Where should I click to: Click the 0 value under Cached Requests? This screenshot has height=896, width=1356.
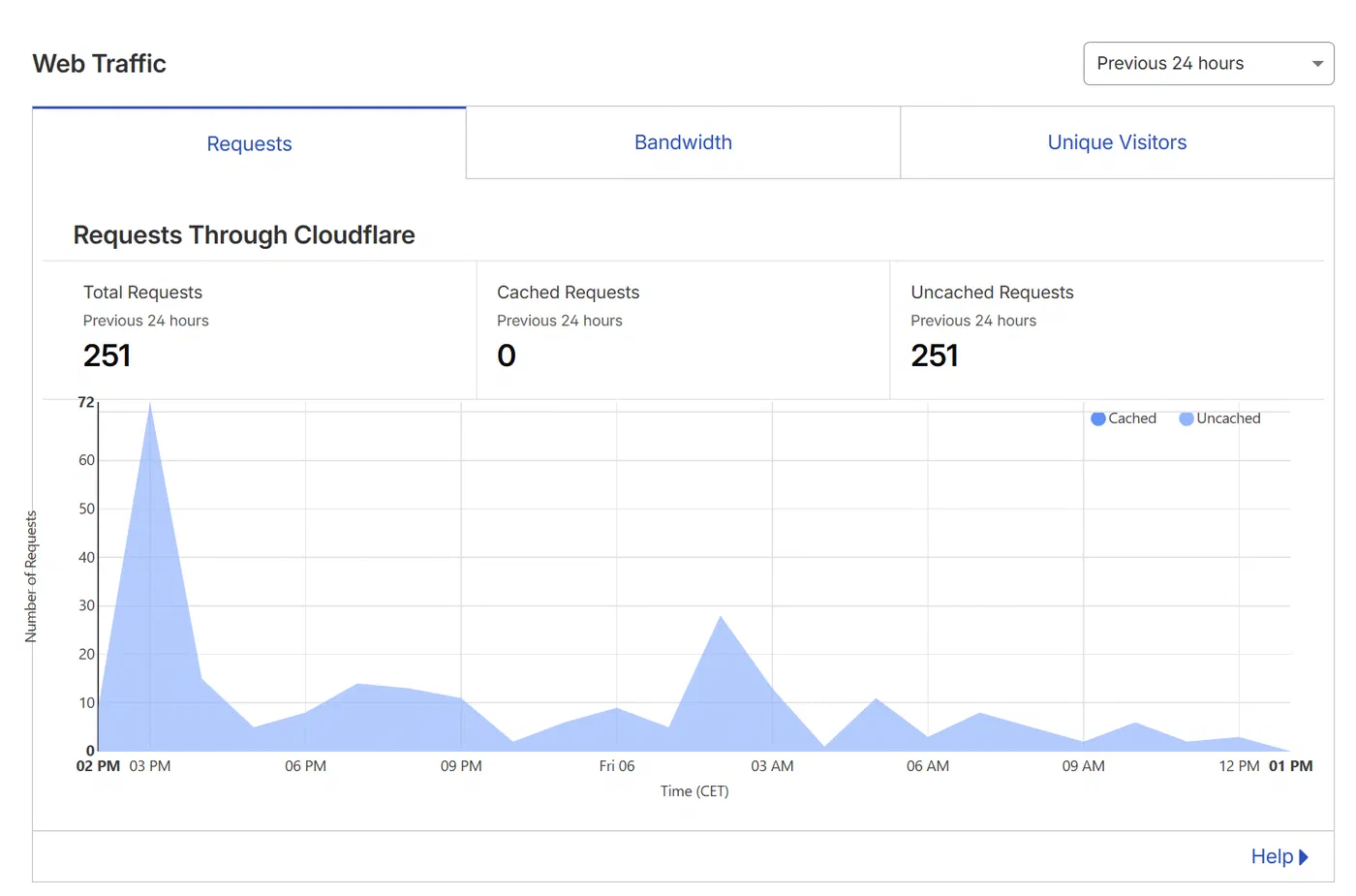(507, 355)
